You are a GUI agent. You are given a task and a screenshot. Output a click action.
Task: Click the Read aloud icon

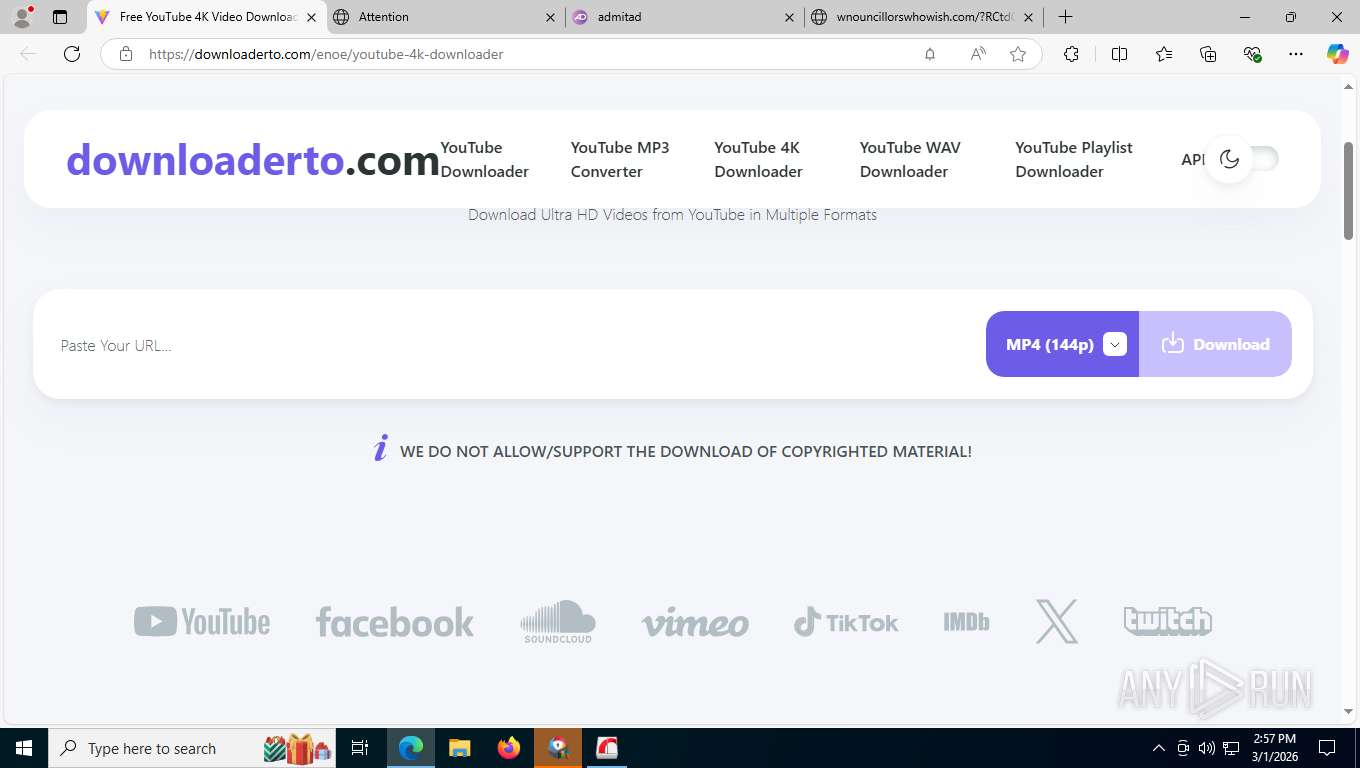click(x=978, y=54)
